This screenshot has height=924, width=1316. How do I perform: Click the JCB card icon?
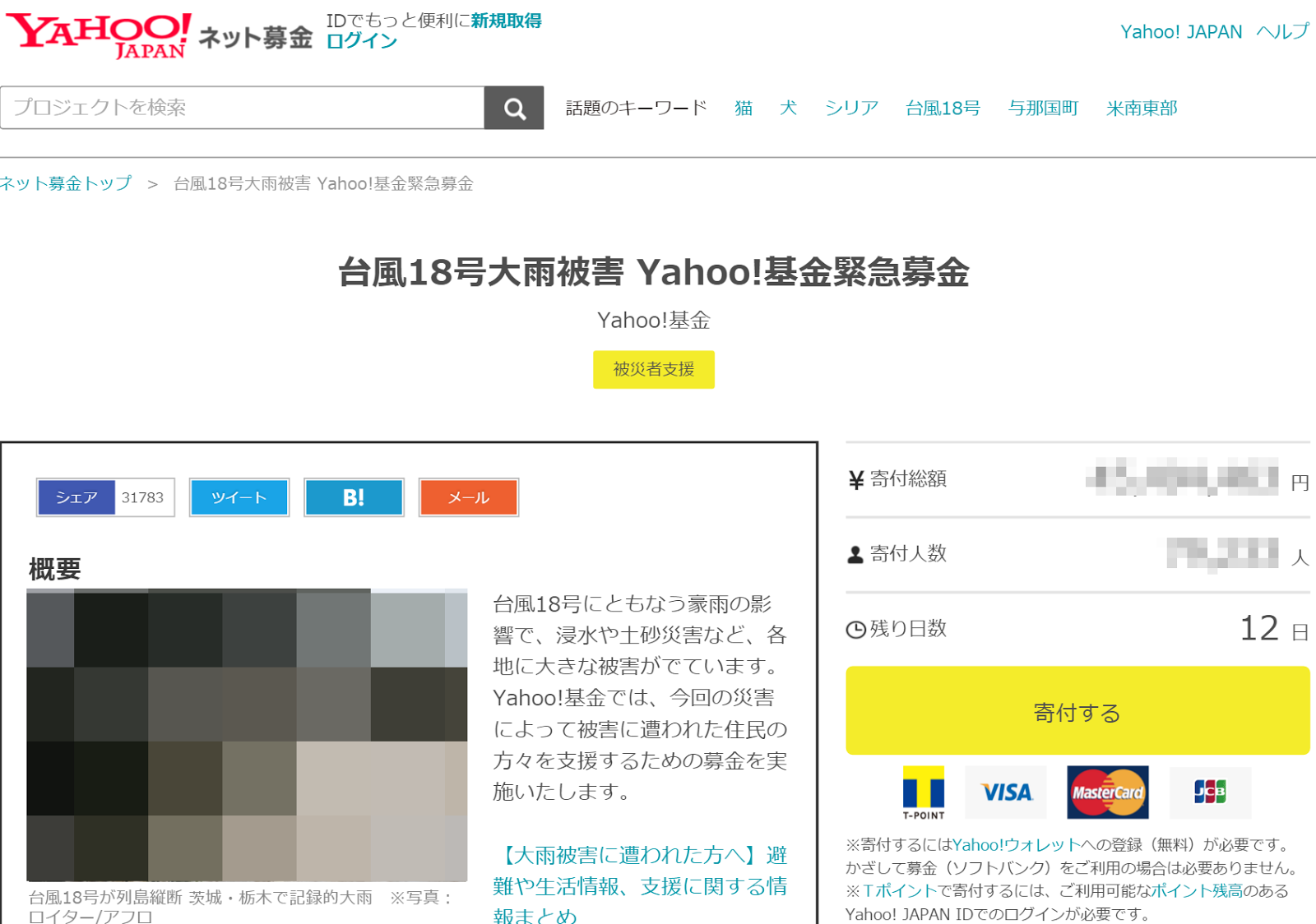pos(1210,792)
